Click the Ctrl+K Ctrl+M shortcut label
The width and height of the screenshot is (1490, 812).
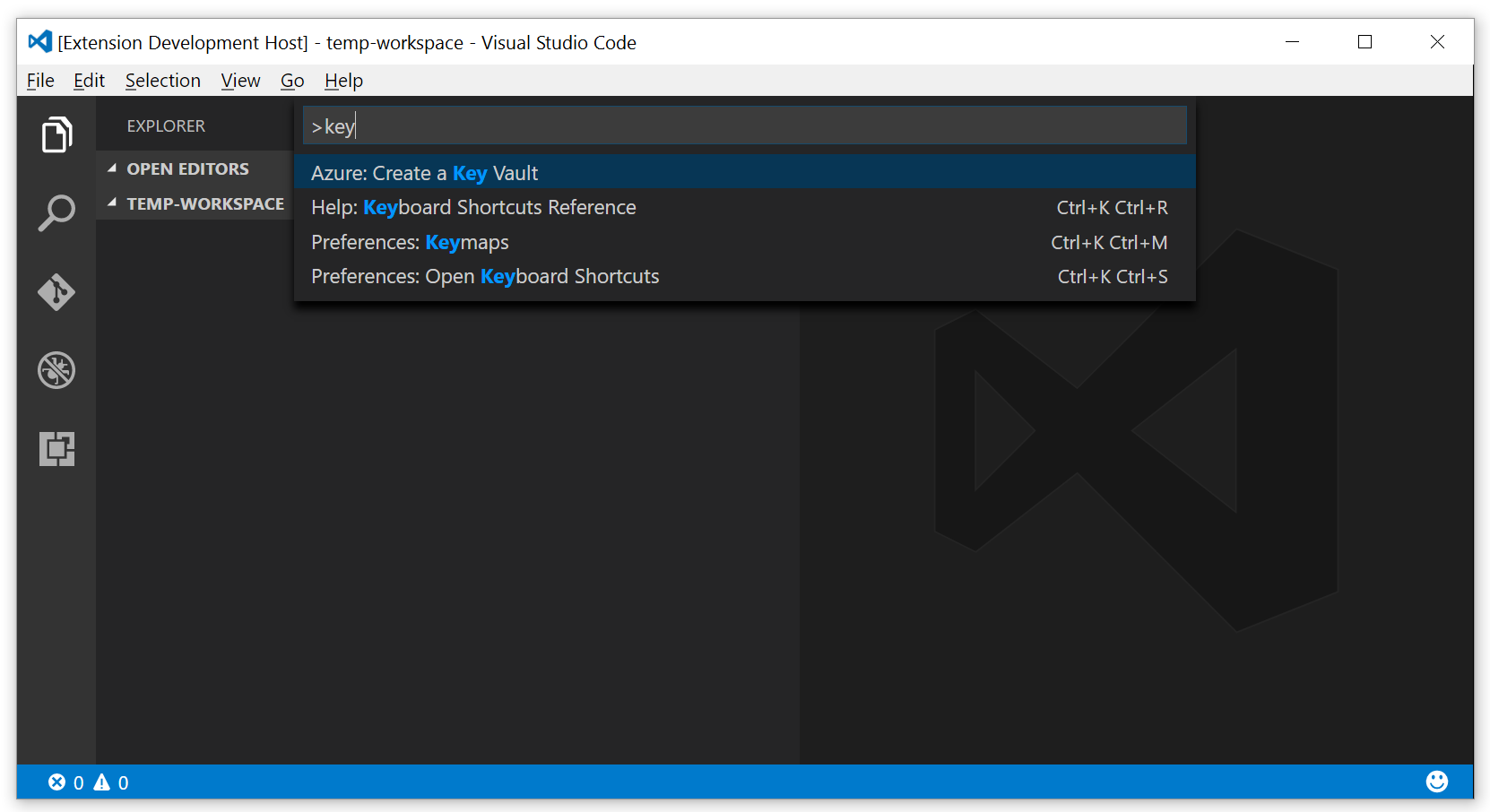pos(1109,243)
